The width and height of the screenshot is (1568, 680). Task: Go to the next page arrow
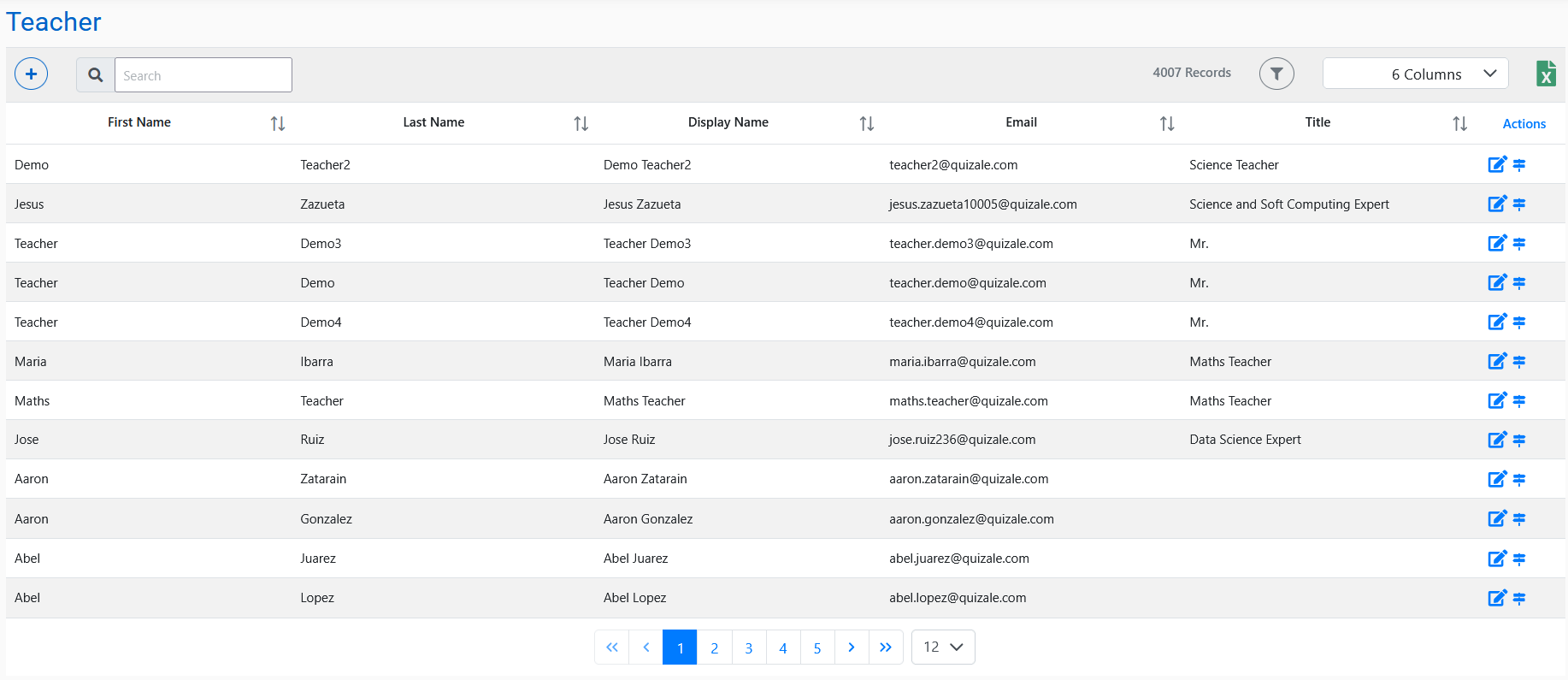pyautogui.click(x=852, y=647)
